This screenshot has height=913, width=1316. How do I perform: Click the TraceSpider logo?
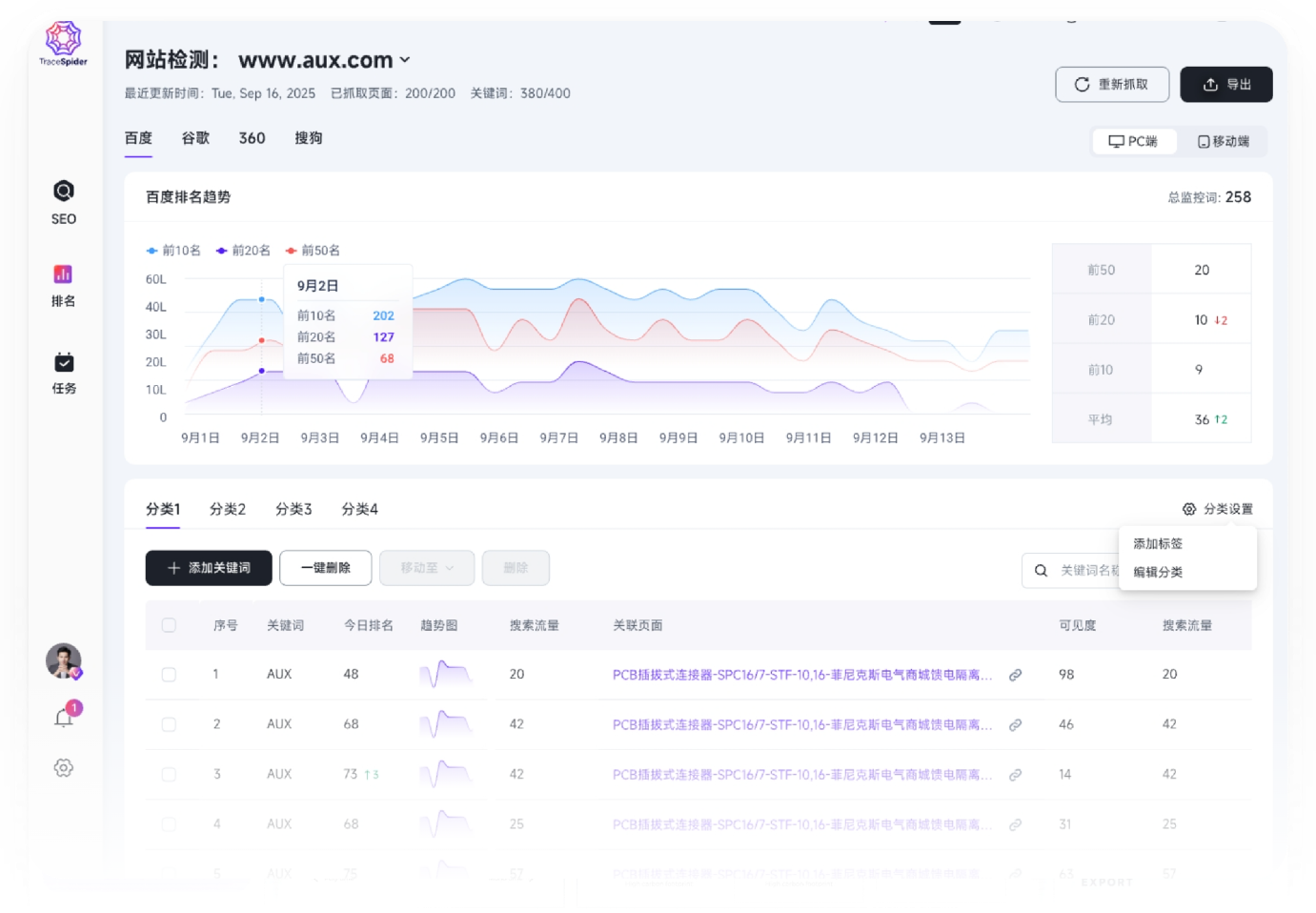63,44
